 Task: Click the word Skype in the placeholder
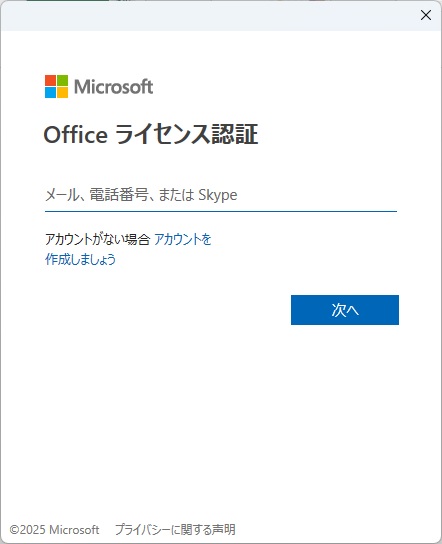pyautogui.click(x=218, y=195)
